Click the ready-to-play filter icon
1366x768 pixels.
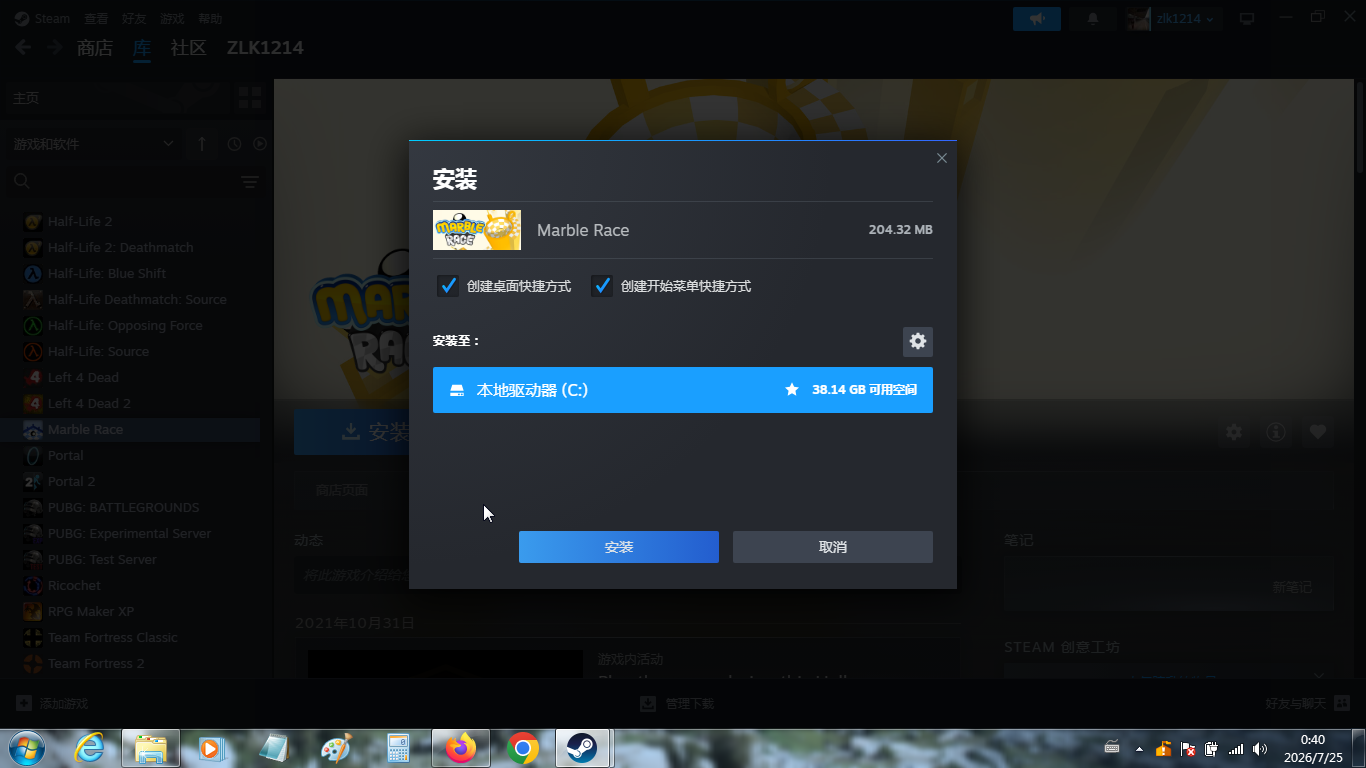[260, 144]
